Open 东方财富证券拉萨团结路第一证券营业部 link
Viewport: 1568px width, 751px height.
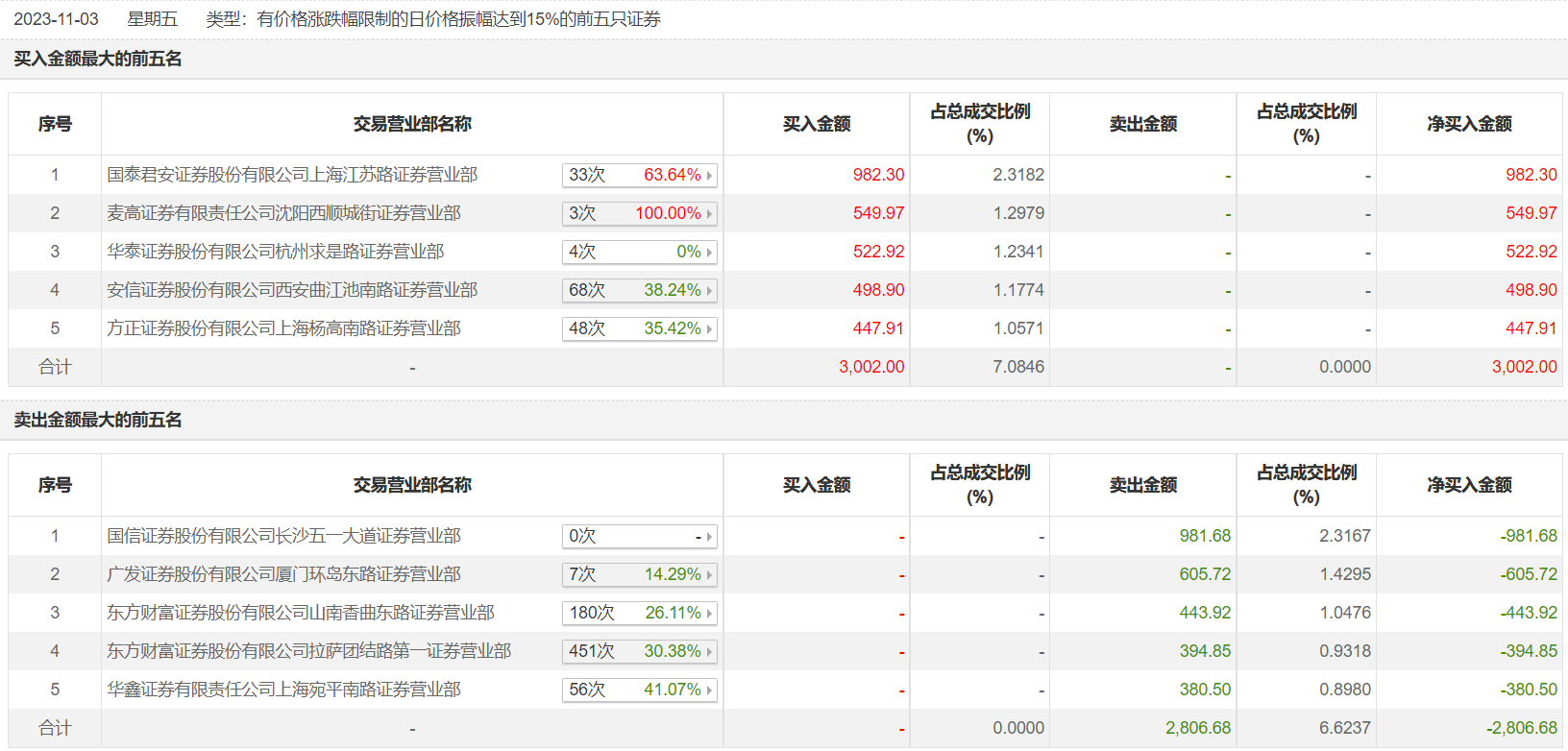point(308,651)
